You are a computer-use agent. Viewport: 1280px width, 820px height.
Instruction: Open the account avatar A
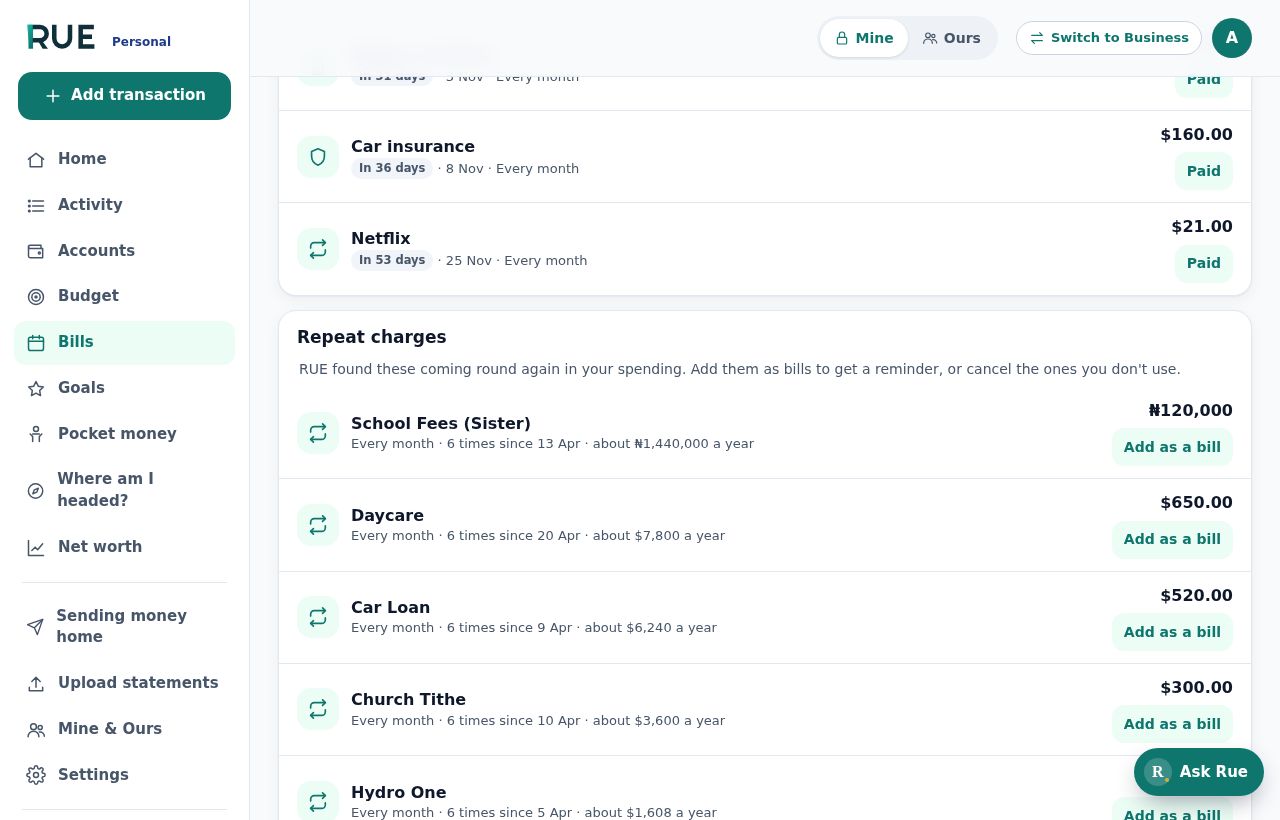tap(1232, 38)
